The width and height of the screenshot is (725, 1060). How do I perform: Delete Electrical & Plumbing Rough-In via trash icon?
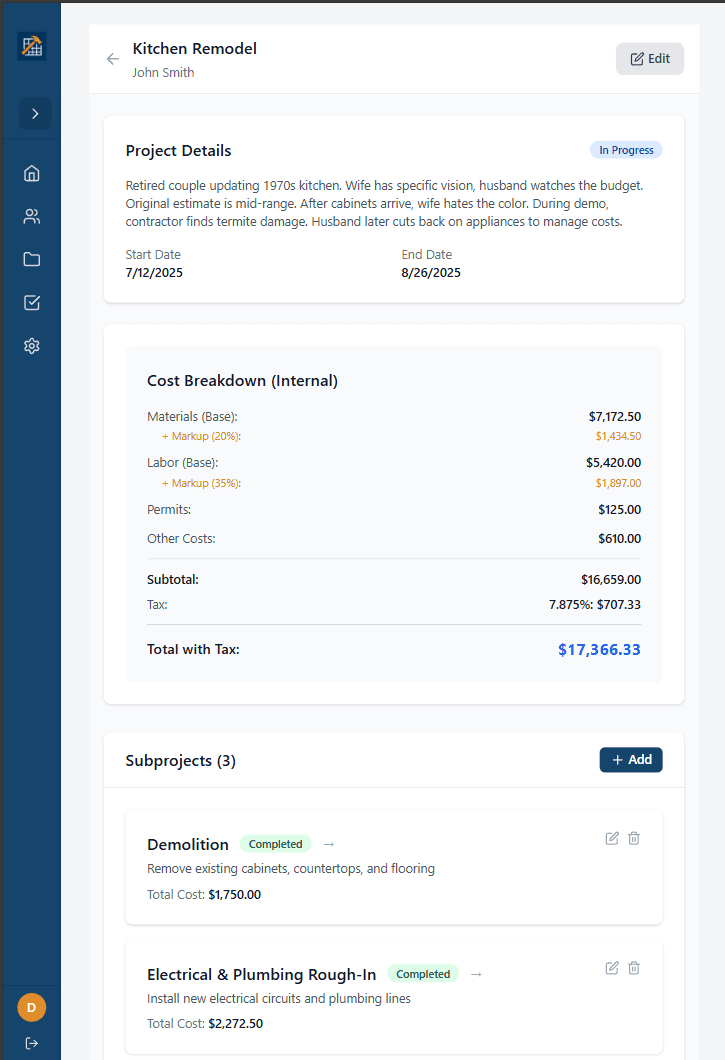click(x=634, y=967)
